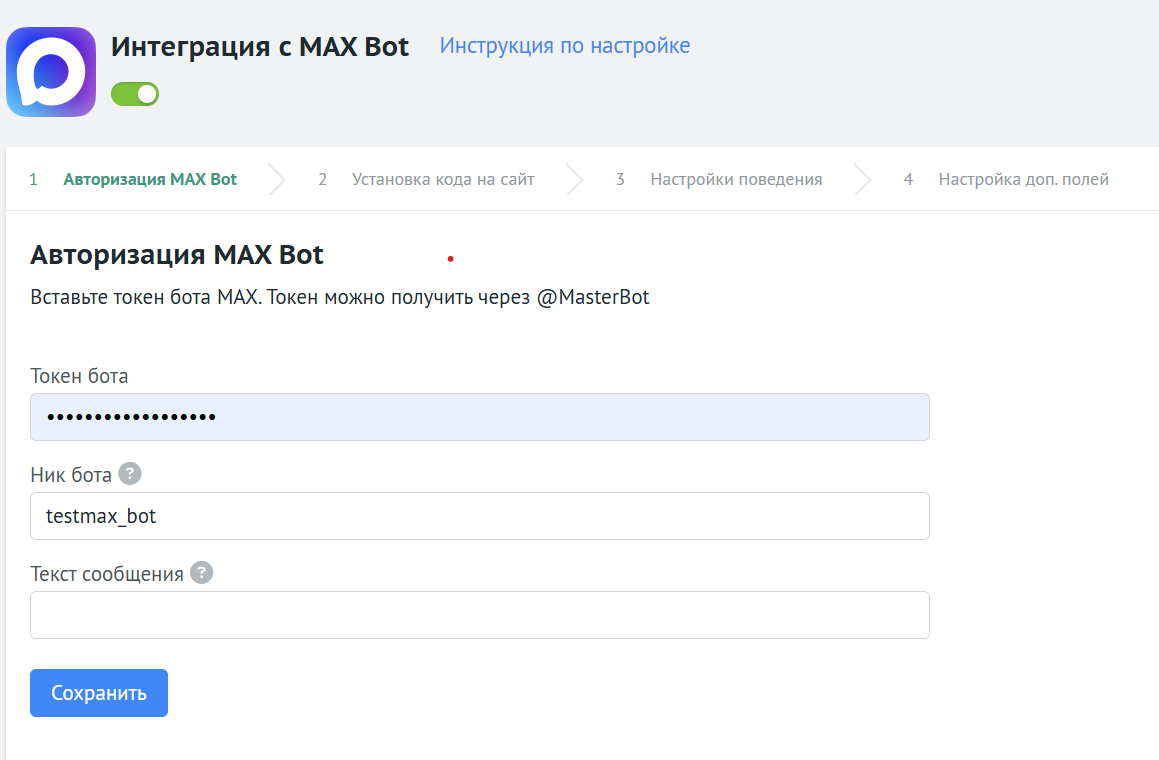Image resolution: width=1159 pixels, height=760 pixels.
Task: Open the "Настройка доп. полей" step
Action: pyautogui.click(x=1024, y=180)
